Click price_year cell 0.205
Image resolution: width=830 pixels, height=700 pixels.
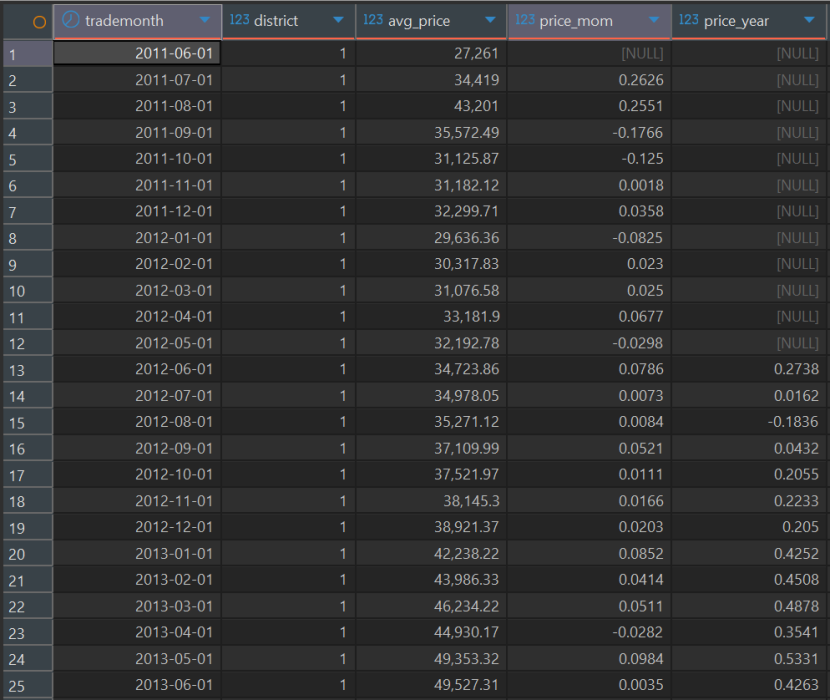pos(749,527)
